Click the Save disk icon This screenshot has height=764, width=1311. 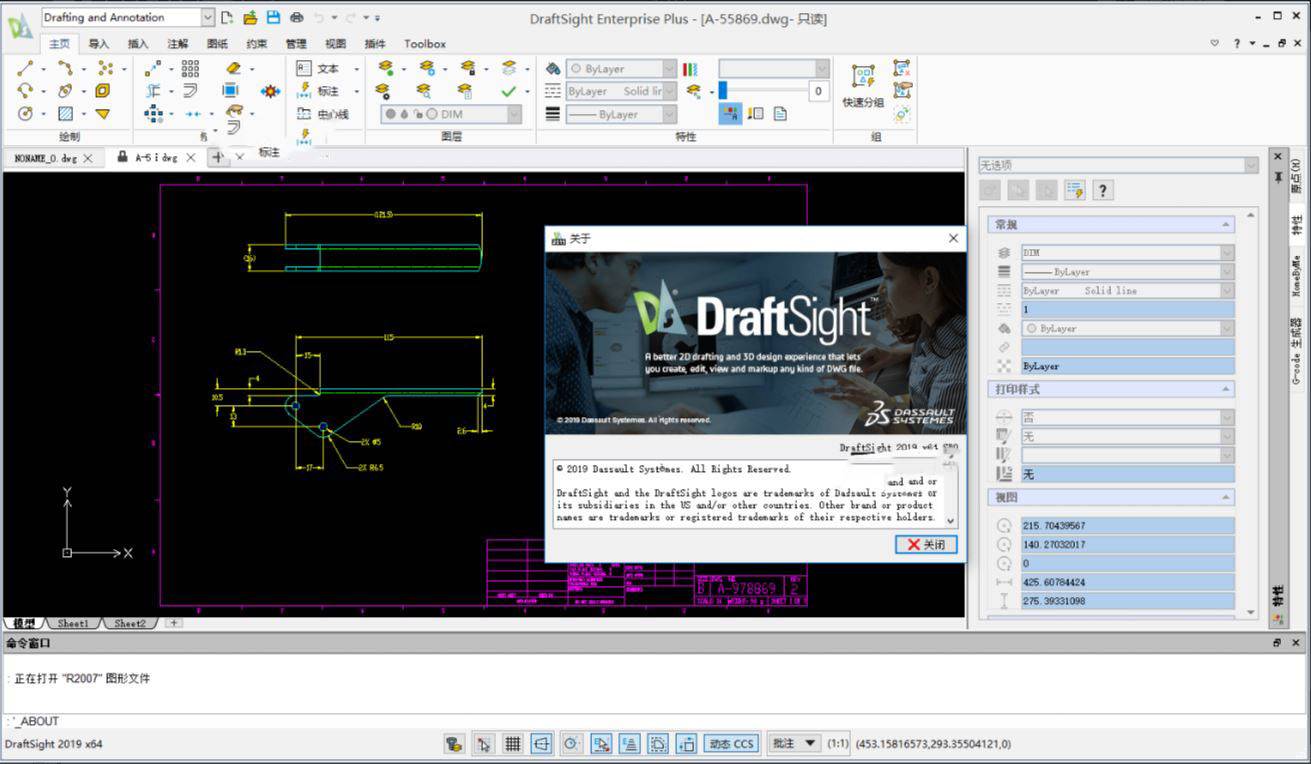(x=273, y=17)
